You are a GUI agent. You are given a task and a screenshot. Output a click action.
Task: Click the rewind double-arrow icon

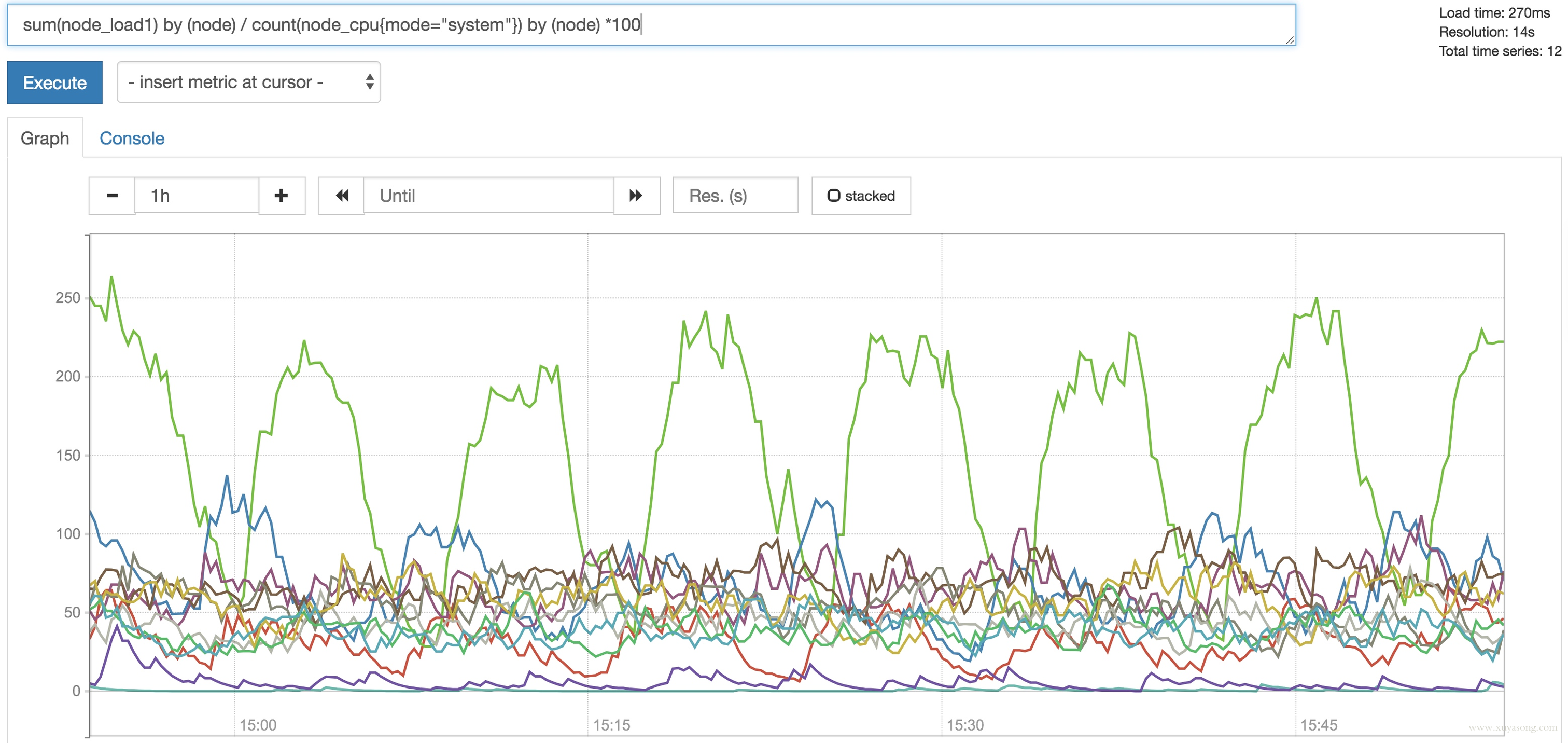[342, 196]
